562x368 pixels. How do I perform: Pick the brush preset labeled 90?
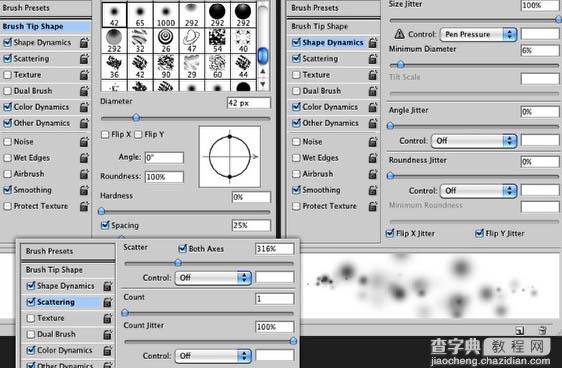point(166,67)
